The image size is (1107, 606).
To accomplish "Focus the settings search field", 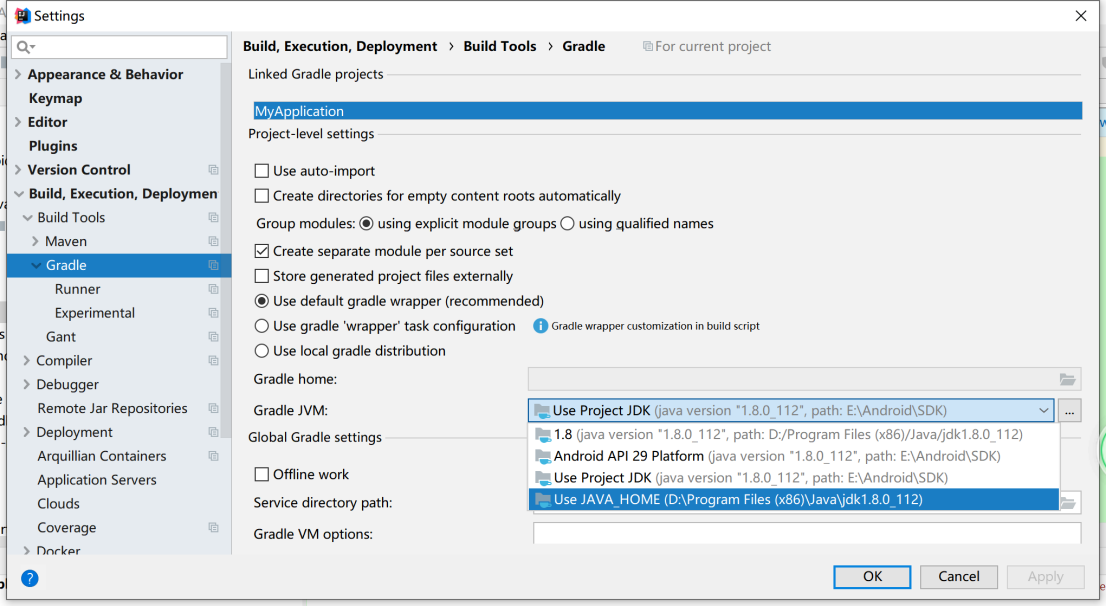I will (119, 47).
